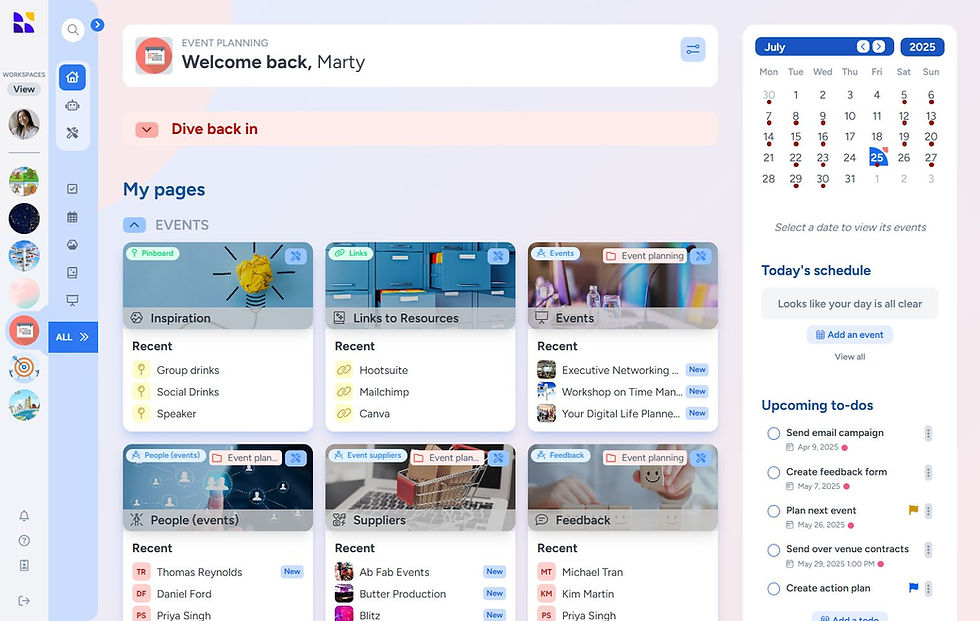Open options menu for Plan next event

point(928,510)
